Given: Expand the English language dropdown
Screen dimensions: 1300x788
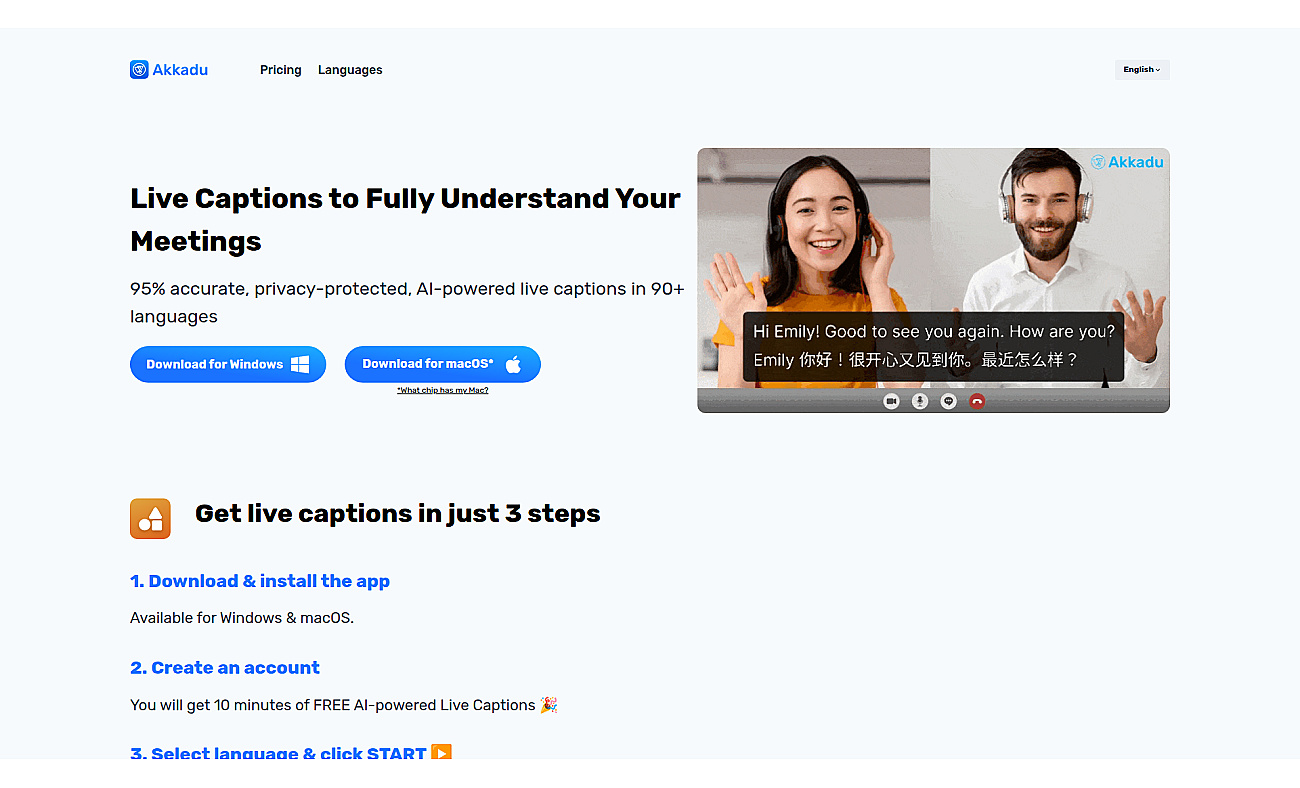Looking at the screenshot, I should [1142, 70].
